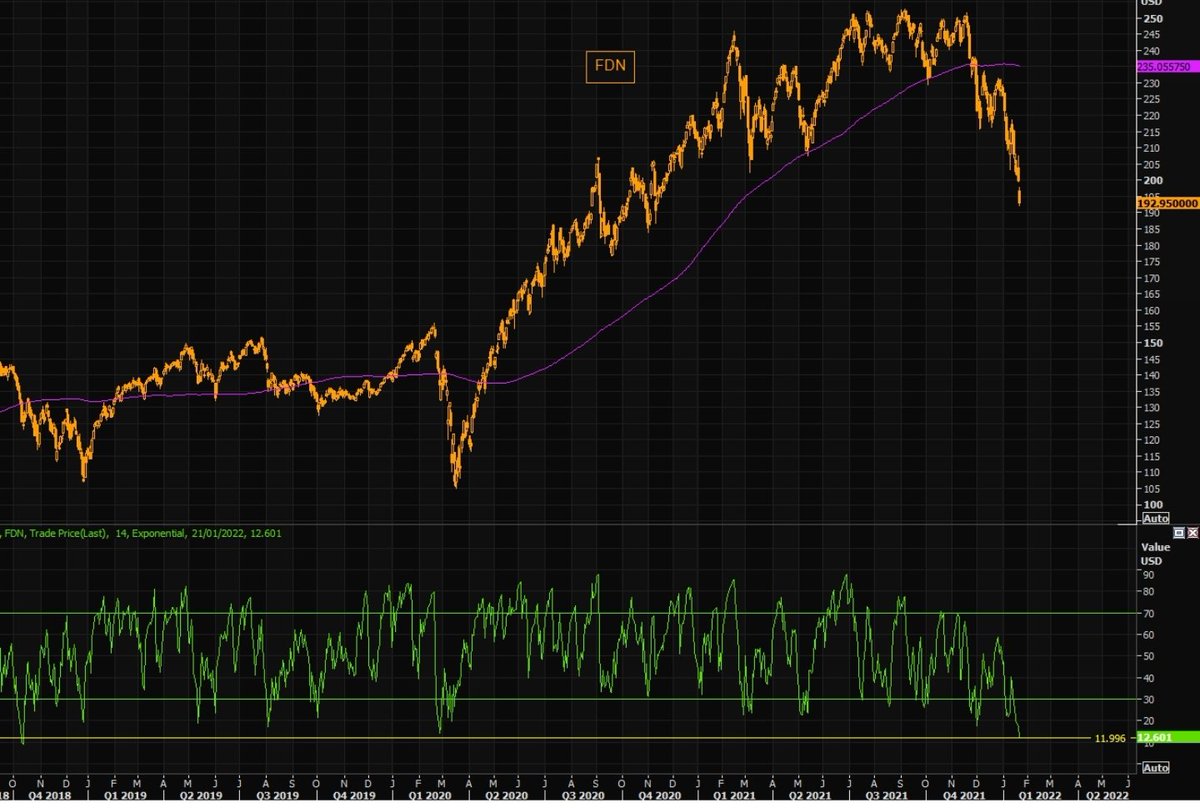Select the FDN ticker label box
The width and height of the screenshot is (1200, 808).
pyautogui.click(x=610, y=66)
